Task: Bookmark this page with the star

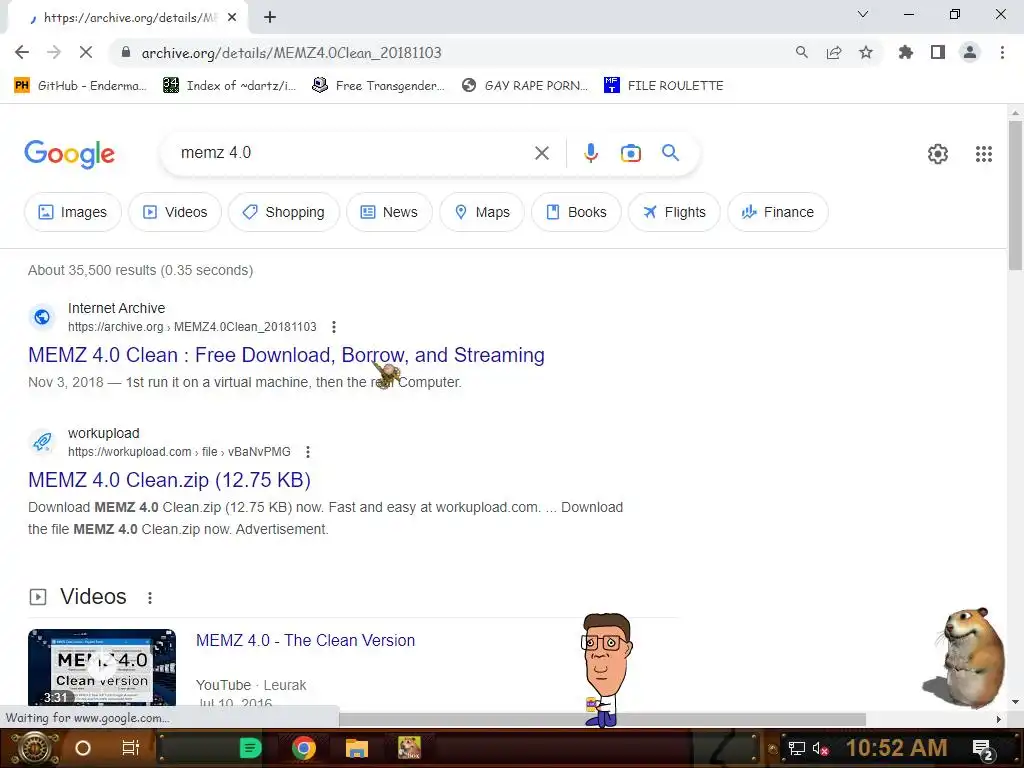Action: [x=865, y=52]
